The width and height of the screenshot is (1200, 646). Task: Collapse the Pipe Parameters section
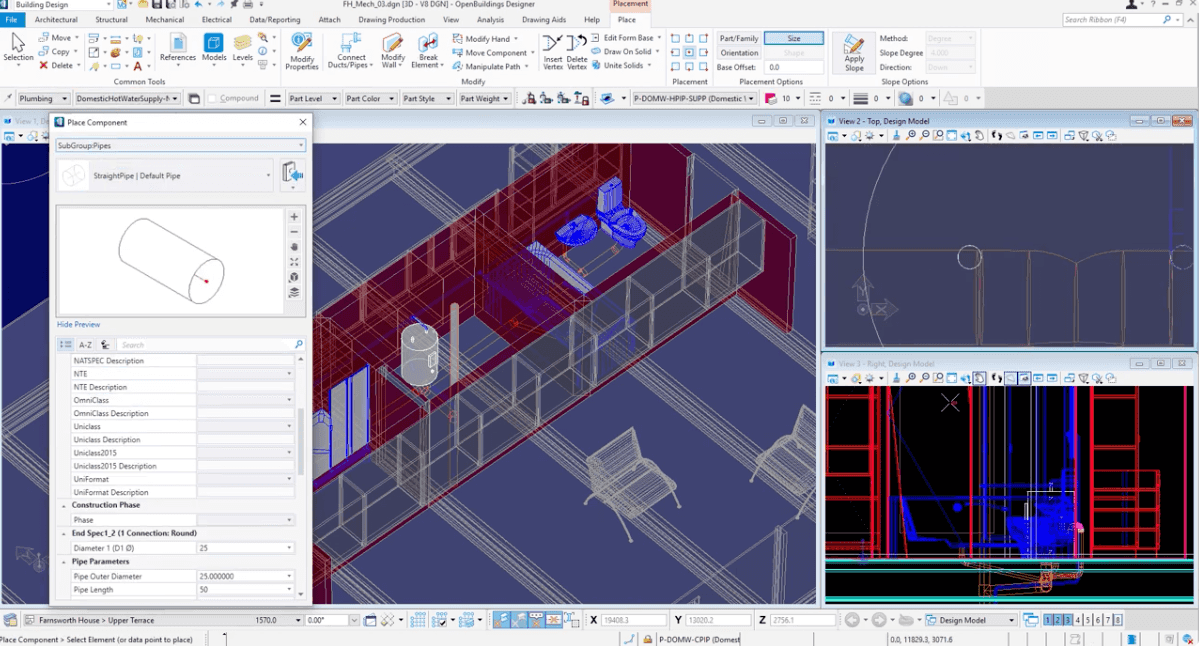64,562
